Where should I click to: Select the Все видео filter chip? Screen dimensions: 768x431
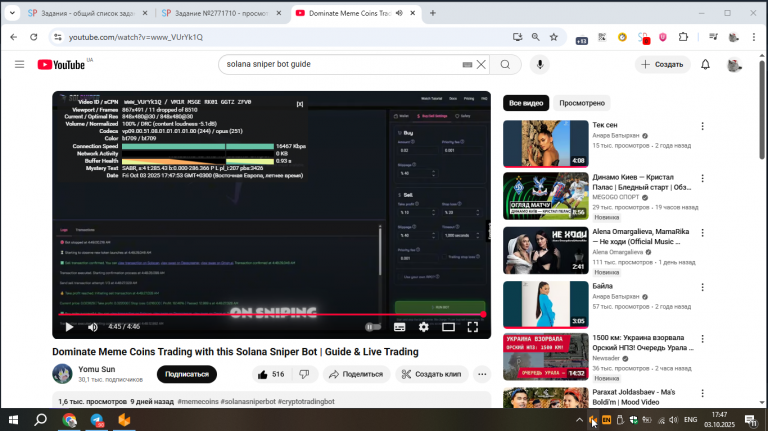526,103
